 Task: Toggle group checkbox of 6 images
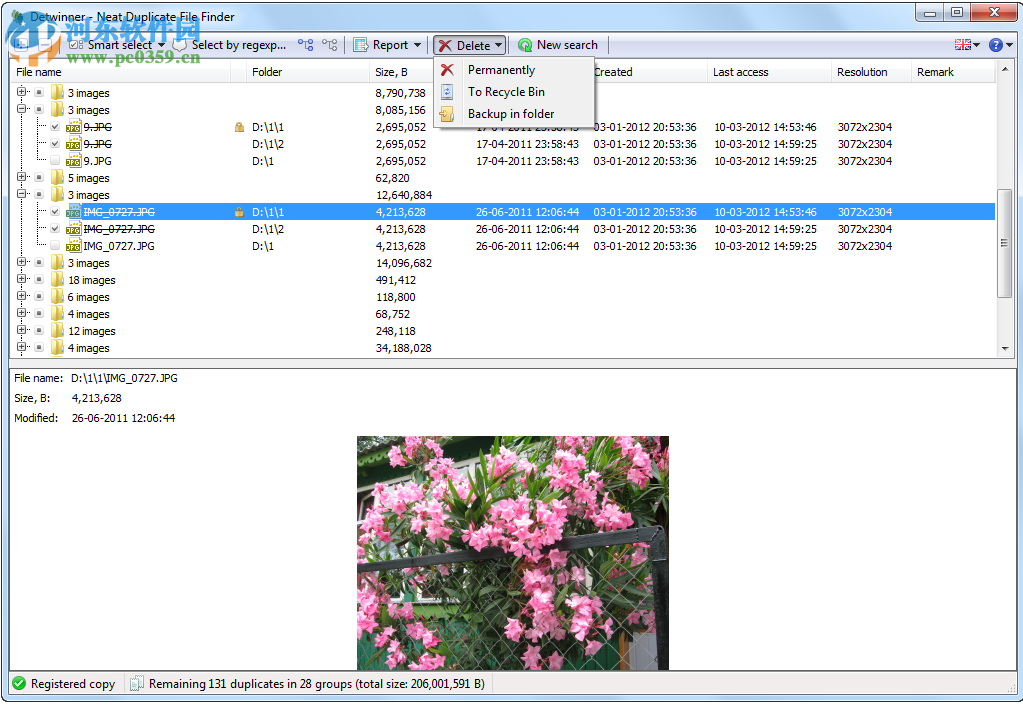click(39, 296)
